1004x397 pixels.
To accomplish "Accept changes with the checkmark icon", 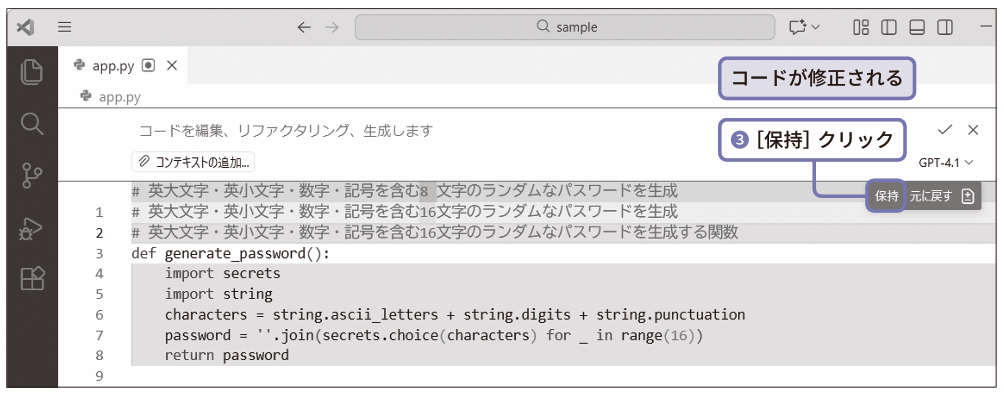I will (945, 130).
